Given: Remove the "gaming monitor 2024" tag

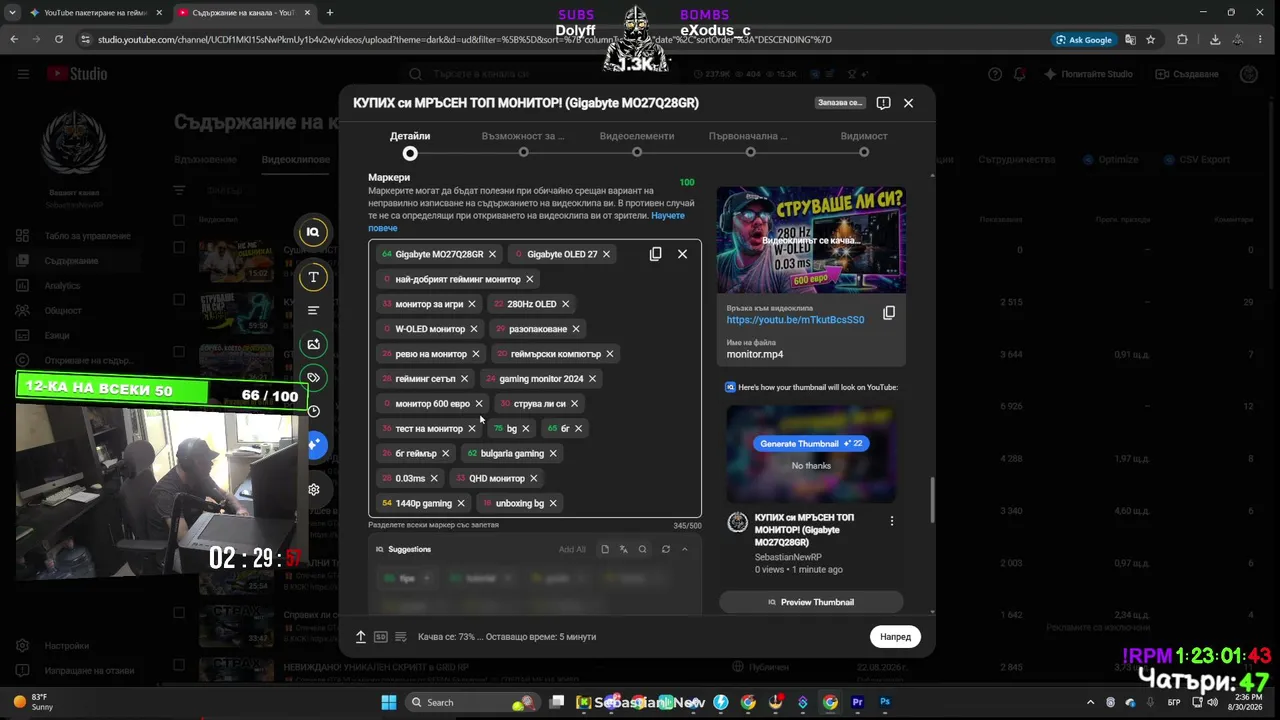Looking at the screenshot, I should tap(592, 379).
